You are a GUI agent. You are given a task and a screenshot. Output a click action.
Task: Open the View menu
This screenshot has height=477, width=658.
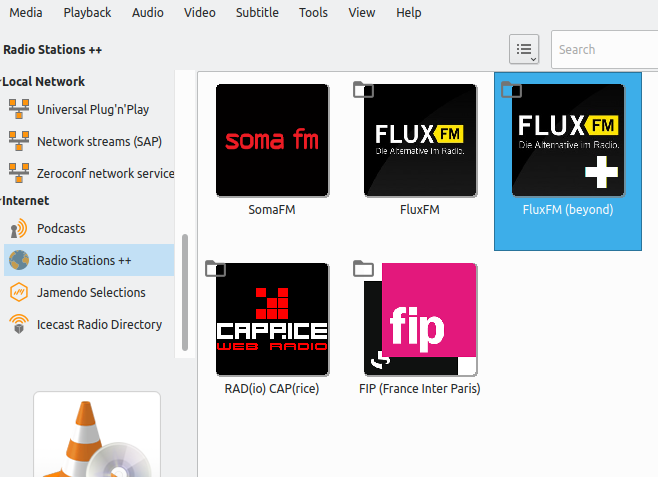click(x=361, y=13)
